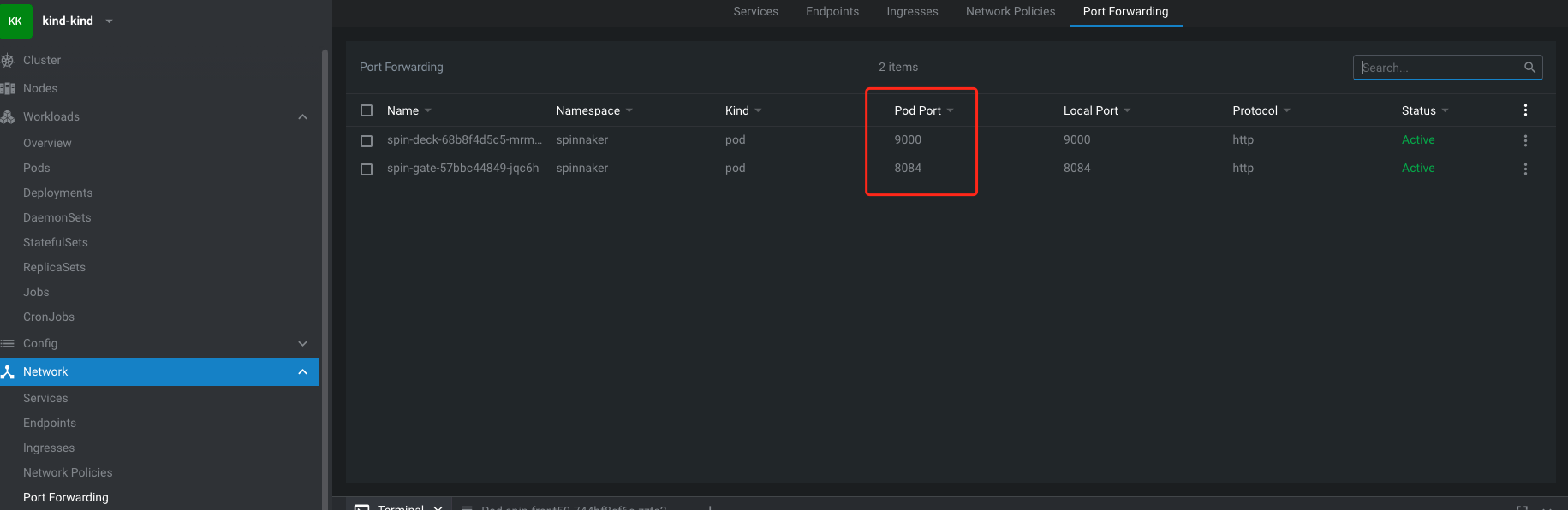Viewport: 1568px width, 510px height.
Task: Open the actions menu for spin-gate row
Action: pos(1525,169)
